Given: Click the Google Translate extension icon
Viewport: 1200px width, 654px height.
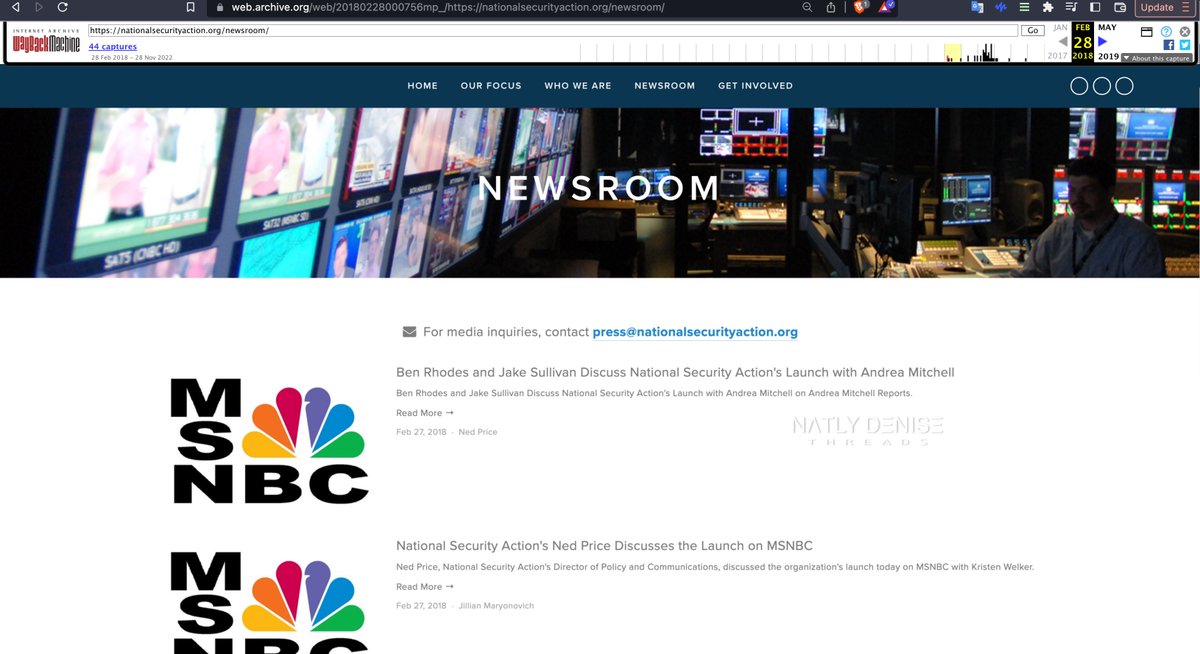Looking at the screenshot, I should pyautogui.click(x=977, y=7).
